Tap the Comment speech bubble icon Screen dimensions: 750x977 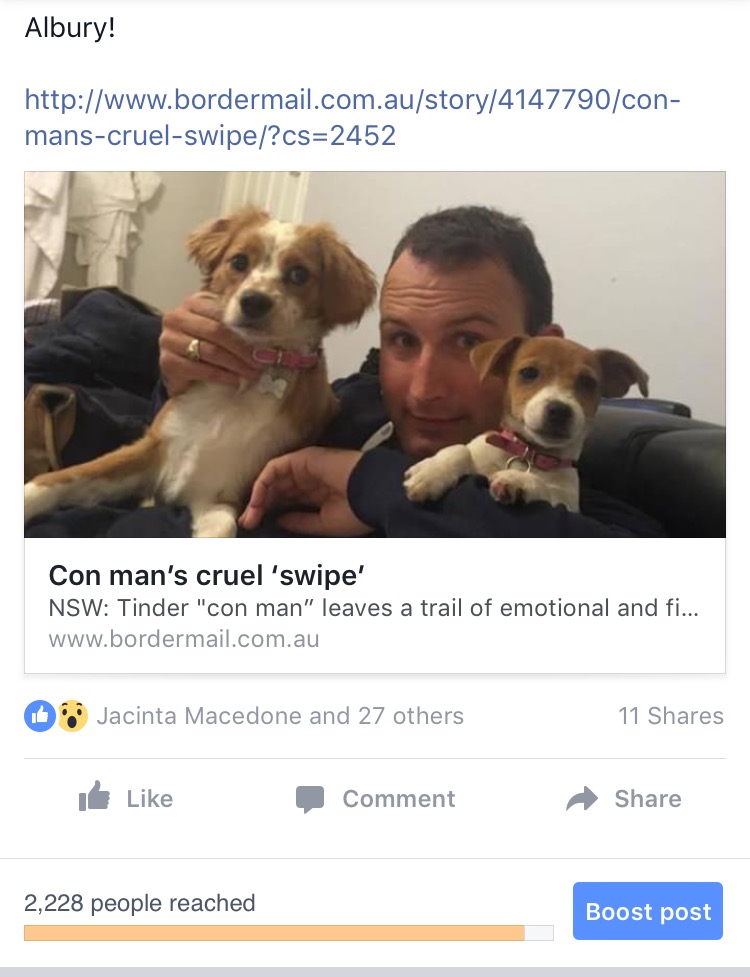pos(310,799)
